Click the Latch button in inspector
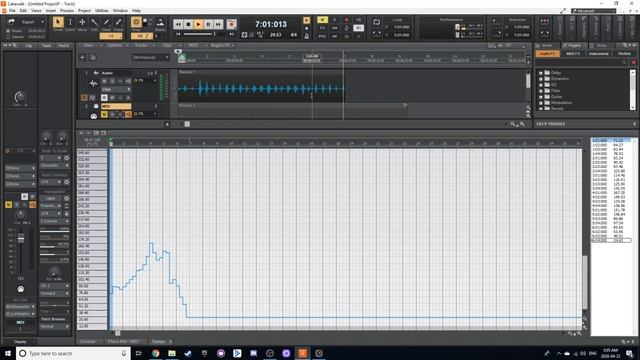This screenshot has width=640, height=360. (51, 198)
